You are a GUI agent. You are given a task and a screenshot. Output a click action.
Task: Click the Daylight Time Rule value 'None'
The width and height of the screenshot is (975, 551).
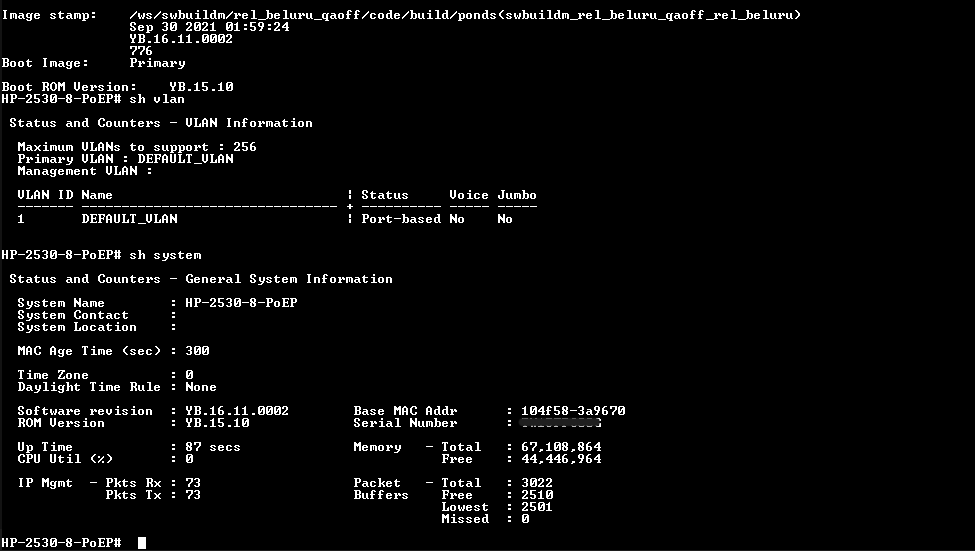click(200, 387)
